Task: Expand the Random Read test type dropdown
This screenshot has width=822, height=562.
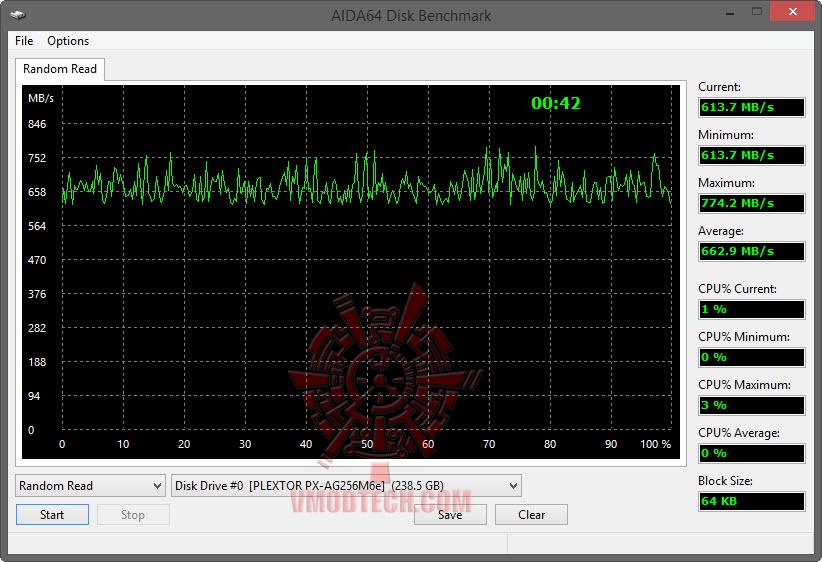Action: coord(91,485)
